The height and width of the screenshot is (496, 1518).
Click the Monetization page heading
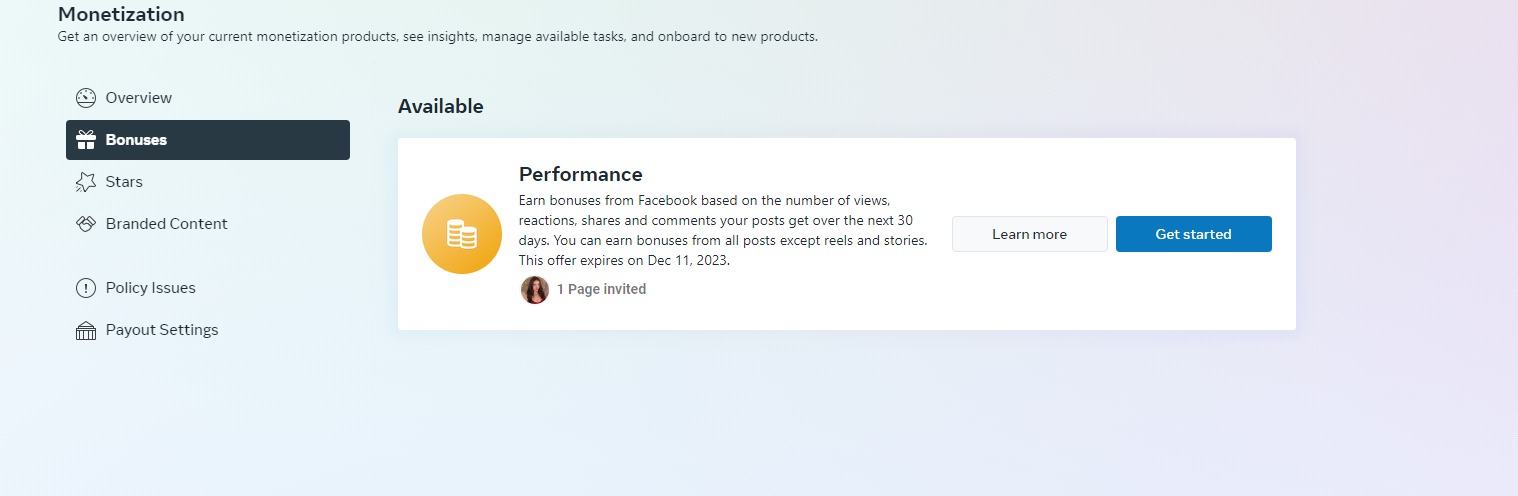pos(121,15)
